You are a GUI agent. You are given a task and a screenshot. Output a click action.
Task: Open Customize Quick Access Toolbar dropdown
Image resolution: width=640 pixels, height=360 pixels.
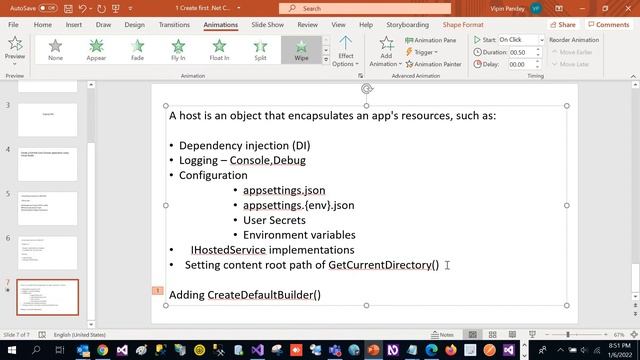(x=130, y=8)
